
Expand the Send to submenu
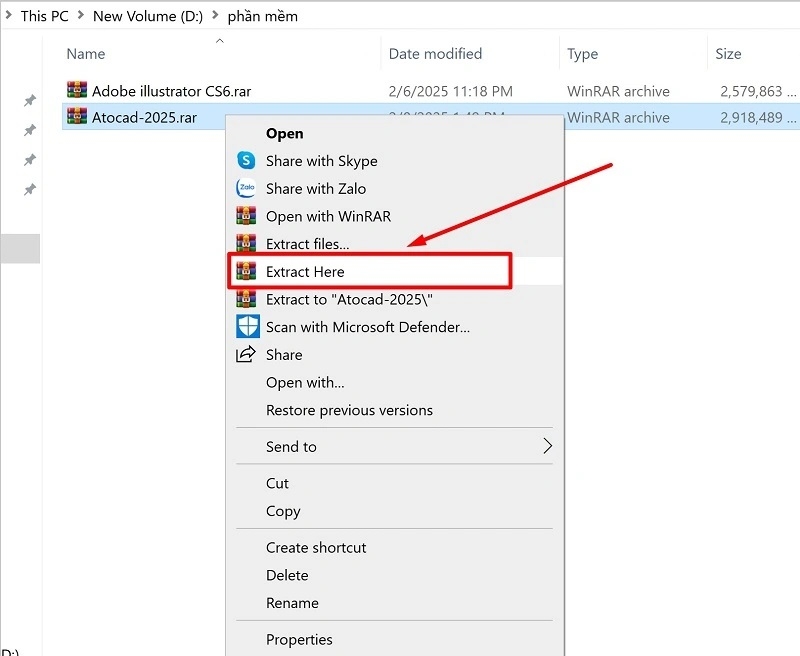tap(290, 446)
